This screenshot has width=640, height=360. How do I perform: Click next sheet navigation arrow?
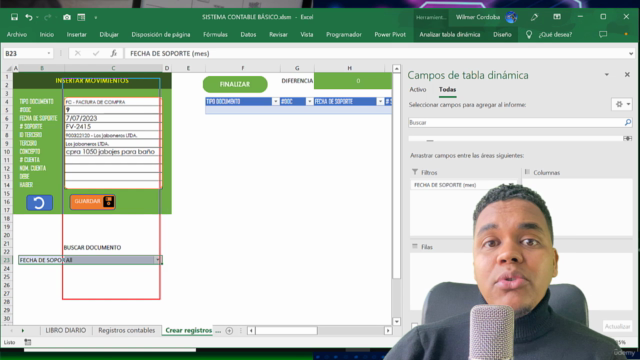click(22, 331)
